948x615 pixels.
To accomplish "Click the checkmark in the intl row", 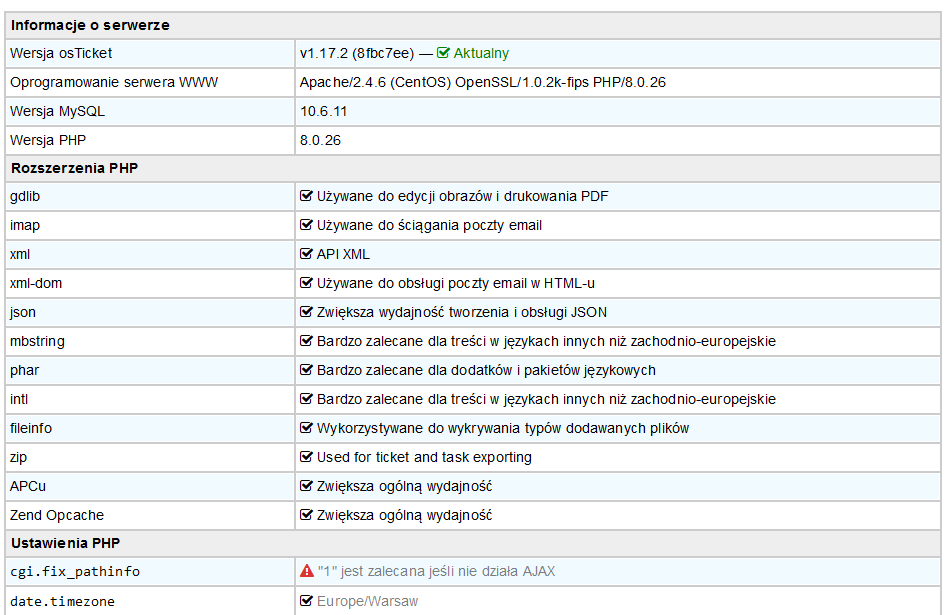I will coord(307,399).
